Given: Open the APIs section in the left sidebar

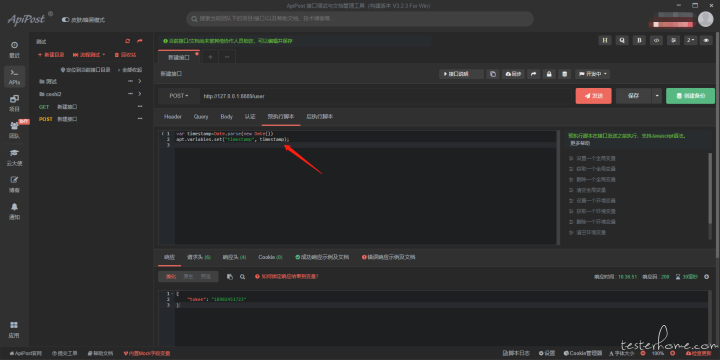Looking at the screenshot, I should tap(14, 77).
